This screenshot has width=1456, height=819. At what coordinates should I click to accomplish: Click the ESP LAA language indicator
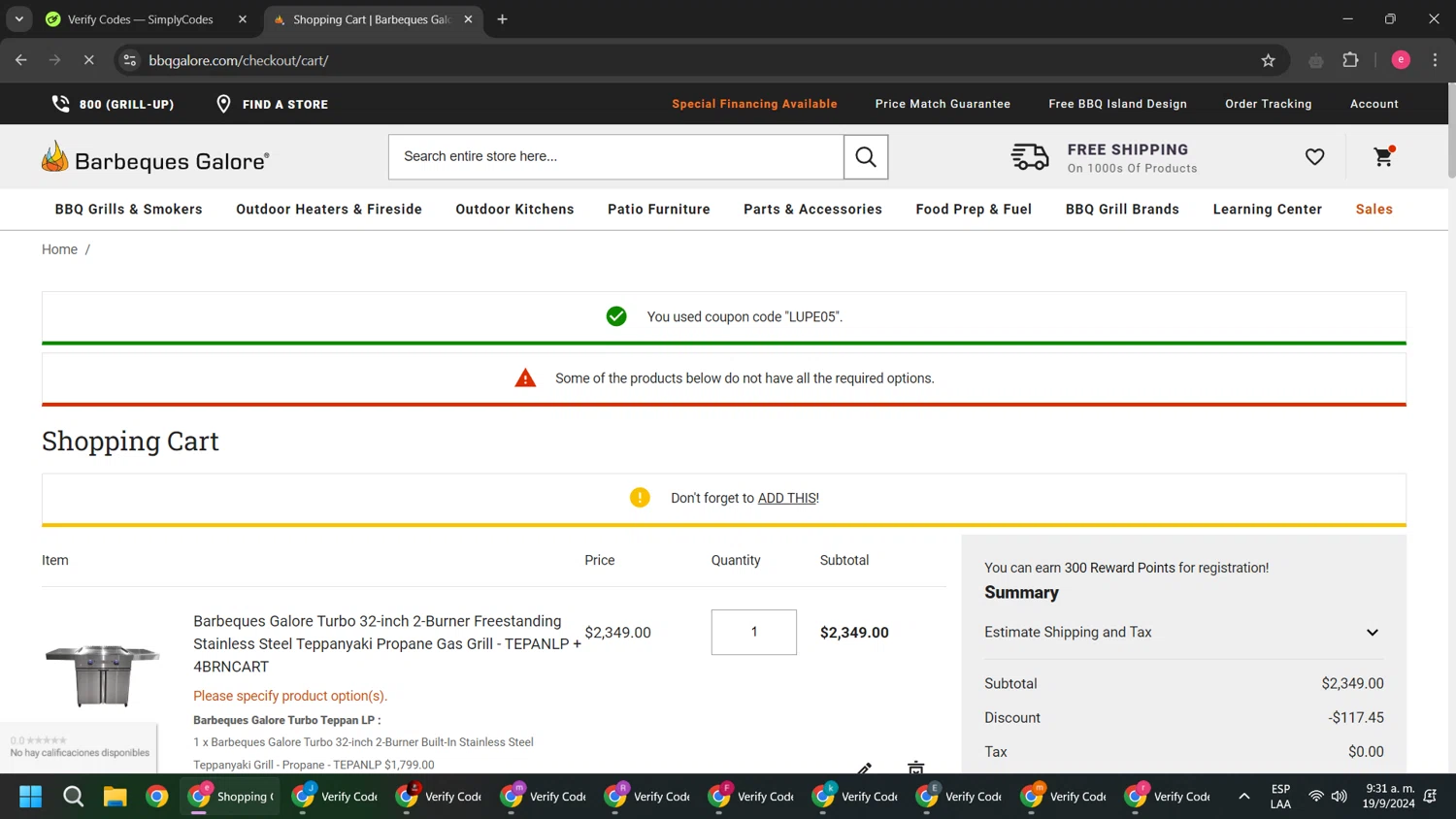[1280, 797]
